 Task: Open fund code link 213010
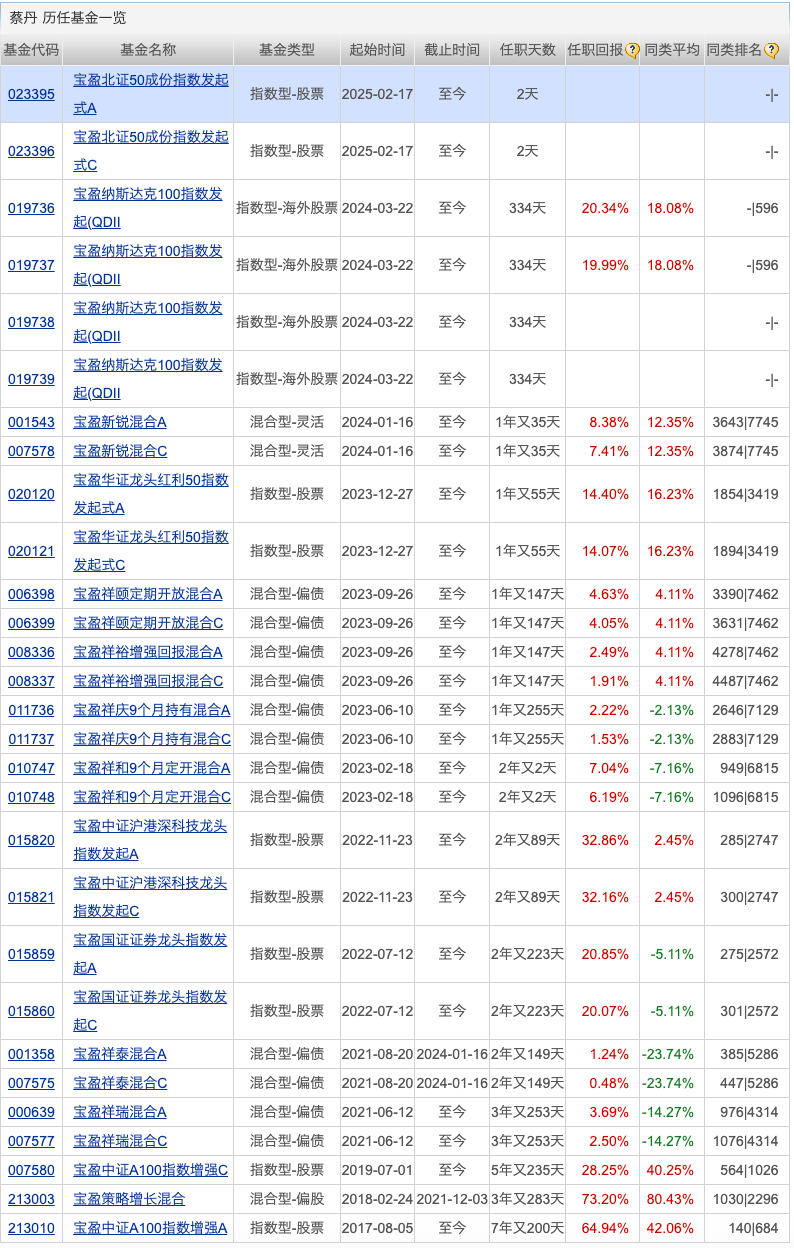pyautogui.click(x=31, y=1227)
